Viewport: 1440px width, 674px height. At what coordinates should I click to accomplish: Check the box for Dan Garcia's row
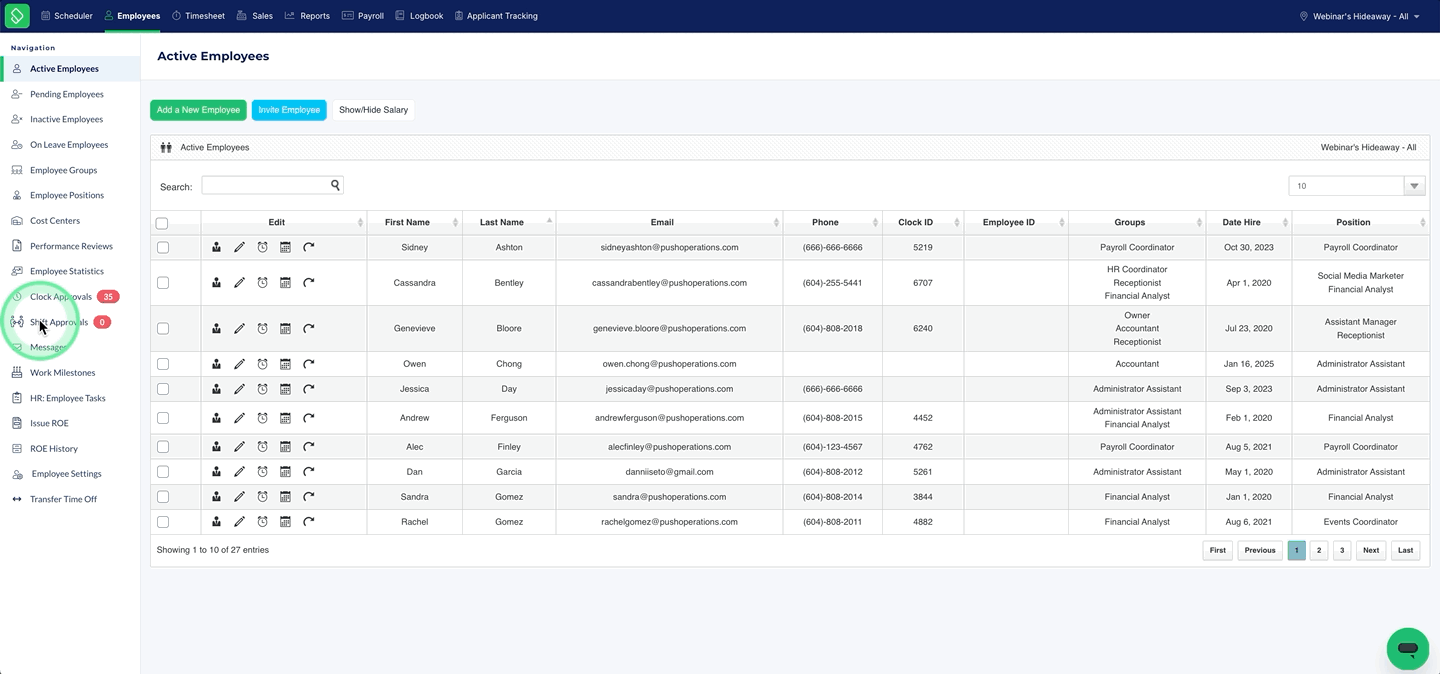point(163,472)
